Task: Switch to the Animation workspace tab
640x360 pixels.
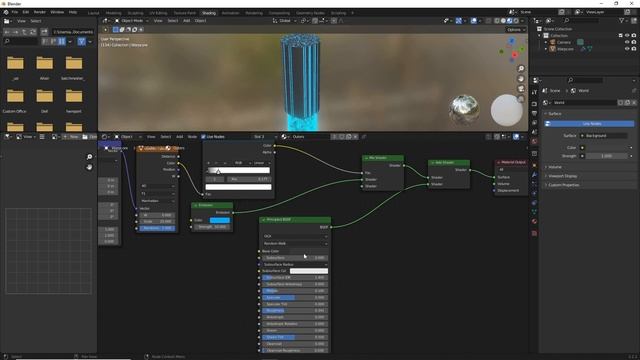Action: [x=230, y=13]
